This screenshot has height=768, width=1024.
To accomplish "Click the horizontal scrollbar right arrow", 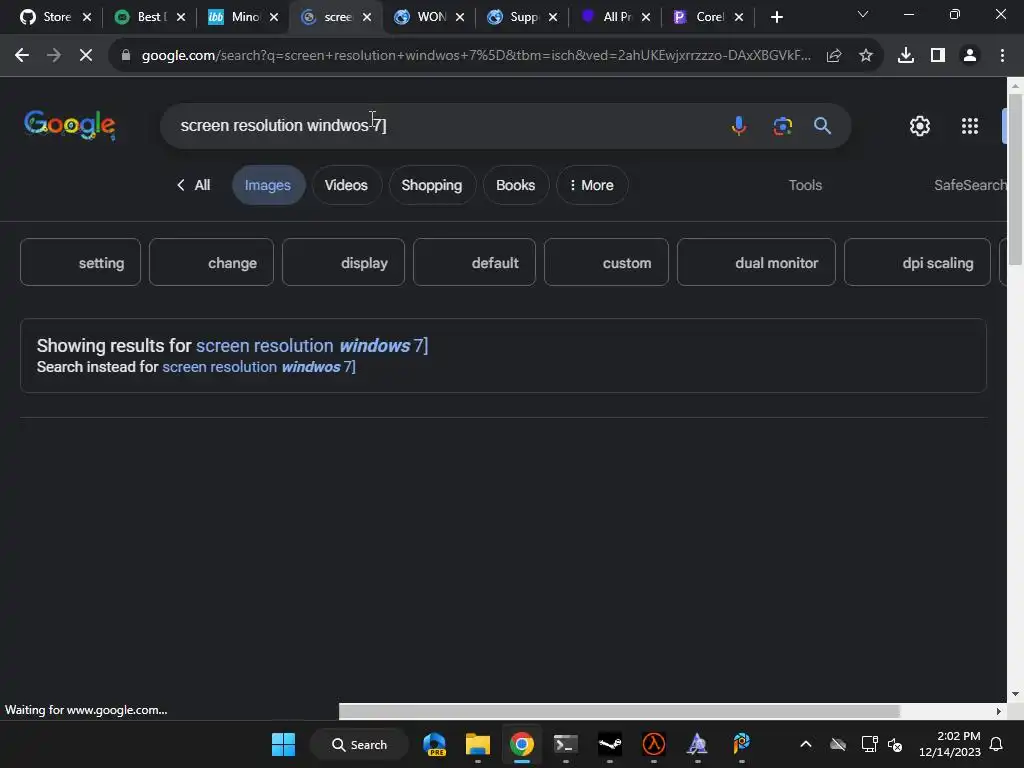I will [999, 711].
